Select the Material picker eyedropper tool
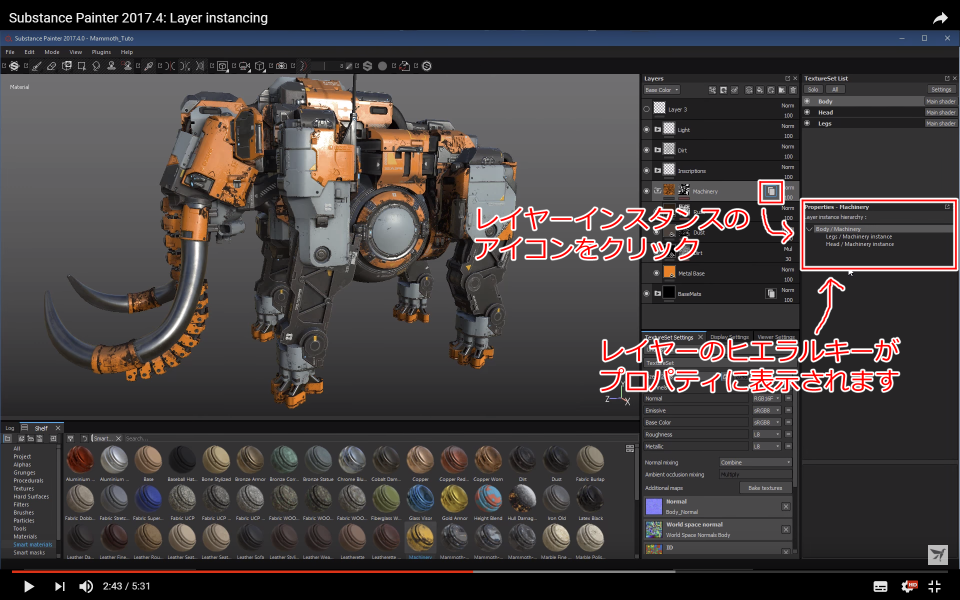This screenshot has height=600, width=960. (149, 66)
